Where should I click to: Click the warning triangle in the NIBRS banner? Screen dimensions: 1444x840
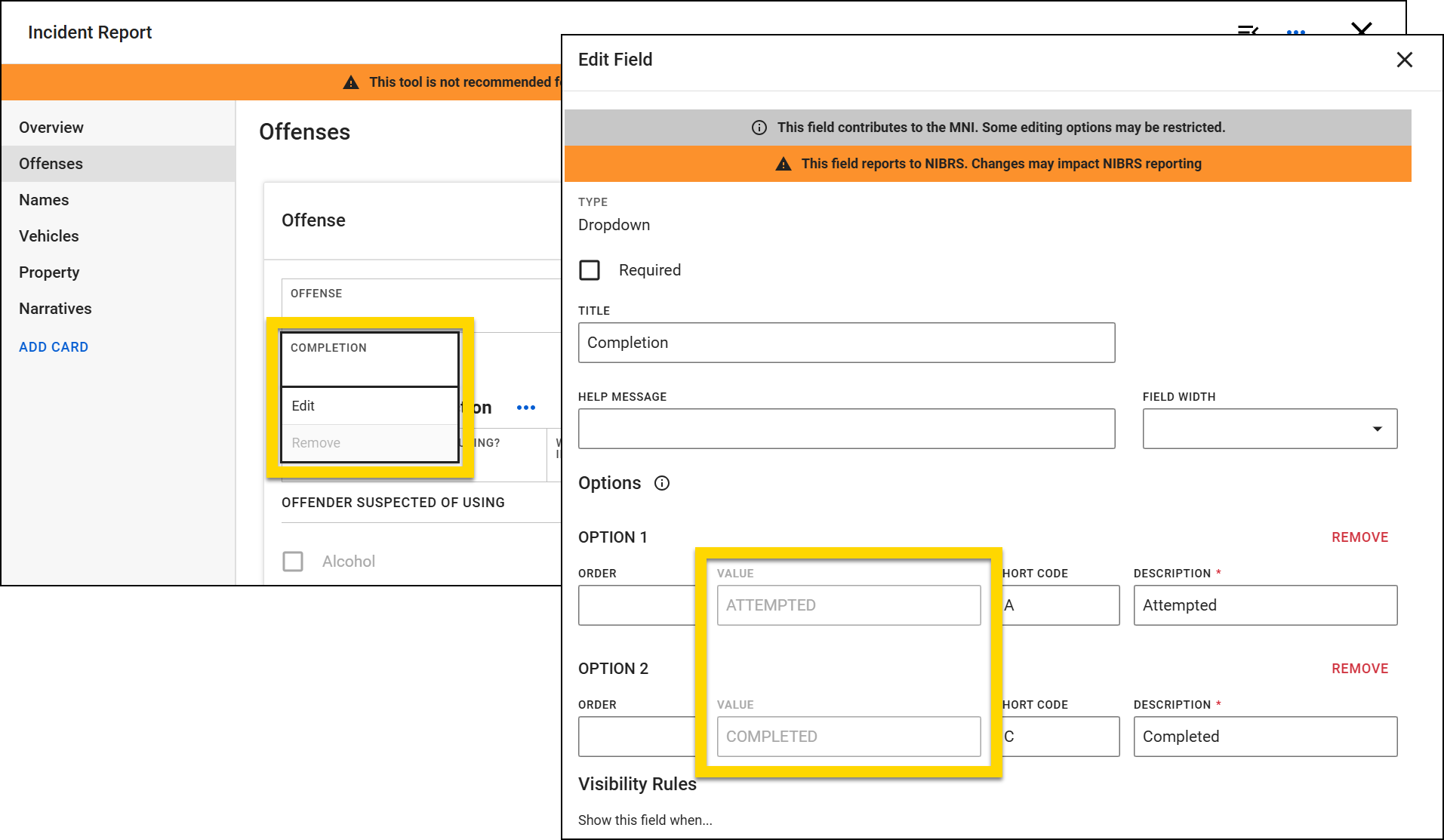pos(784,164)
